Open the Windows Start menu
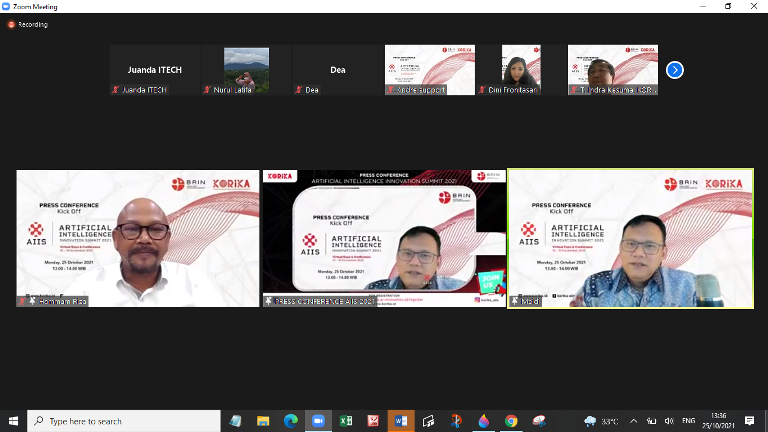The image size is (768, 432). pyautogui.click(x=13, y=421)
